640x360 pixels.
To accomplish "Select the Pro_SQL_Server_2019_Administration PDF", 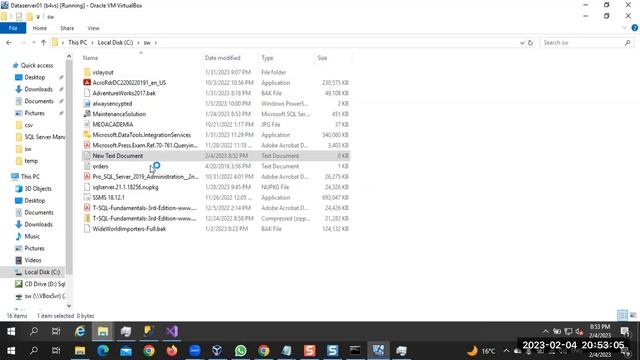I will pos(145,177).
